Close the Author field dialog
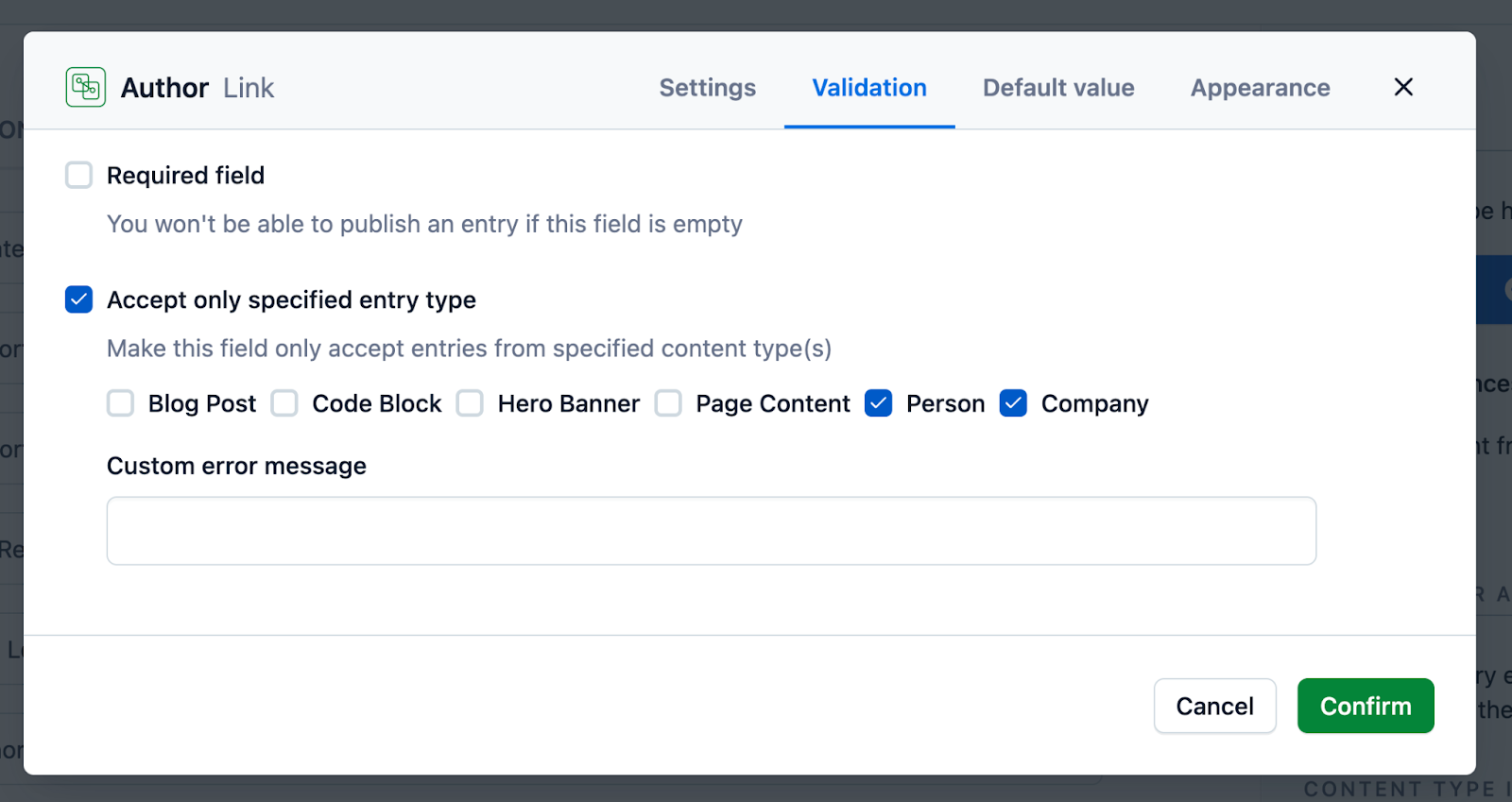This screenshot has height=802, width=1512. coord(1403,88)
